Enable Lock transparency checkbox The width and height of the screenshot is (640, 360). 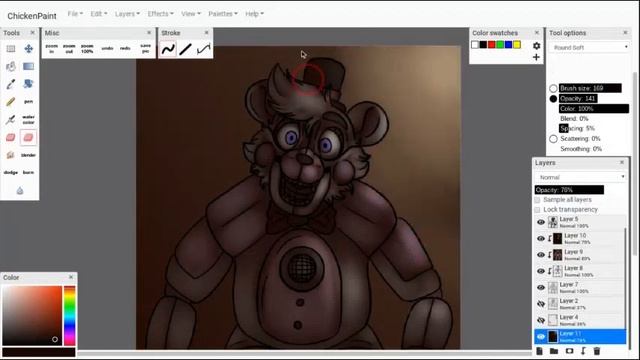click(537, 210)
